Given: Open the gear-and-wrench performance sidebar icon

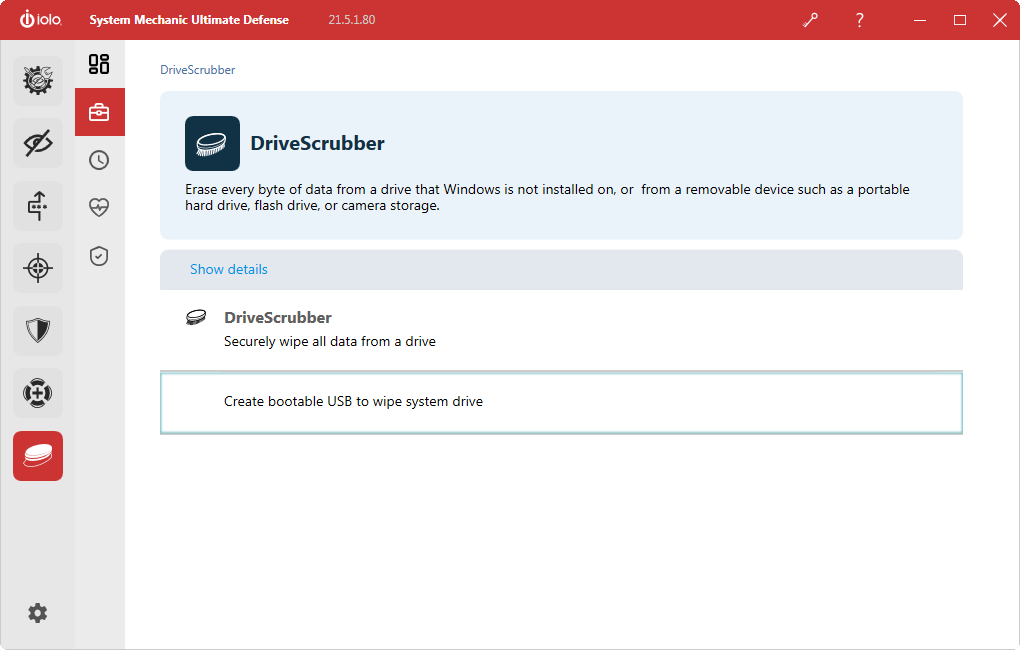Looking at the screenshot, I should point(38,81).
